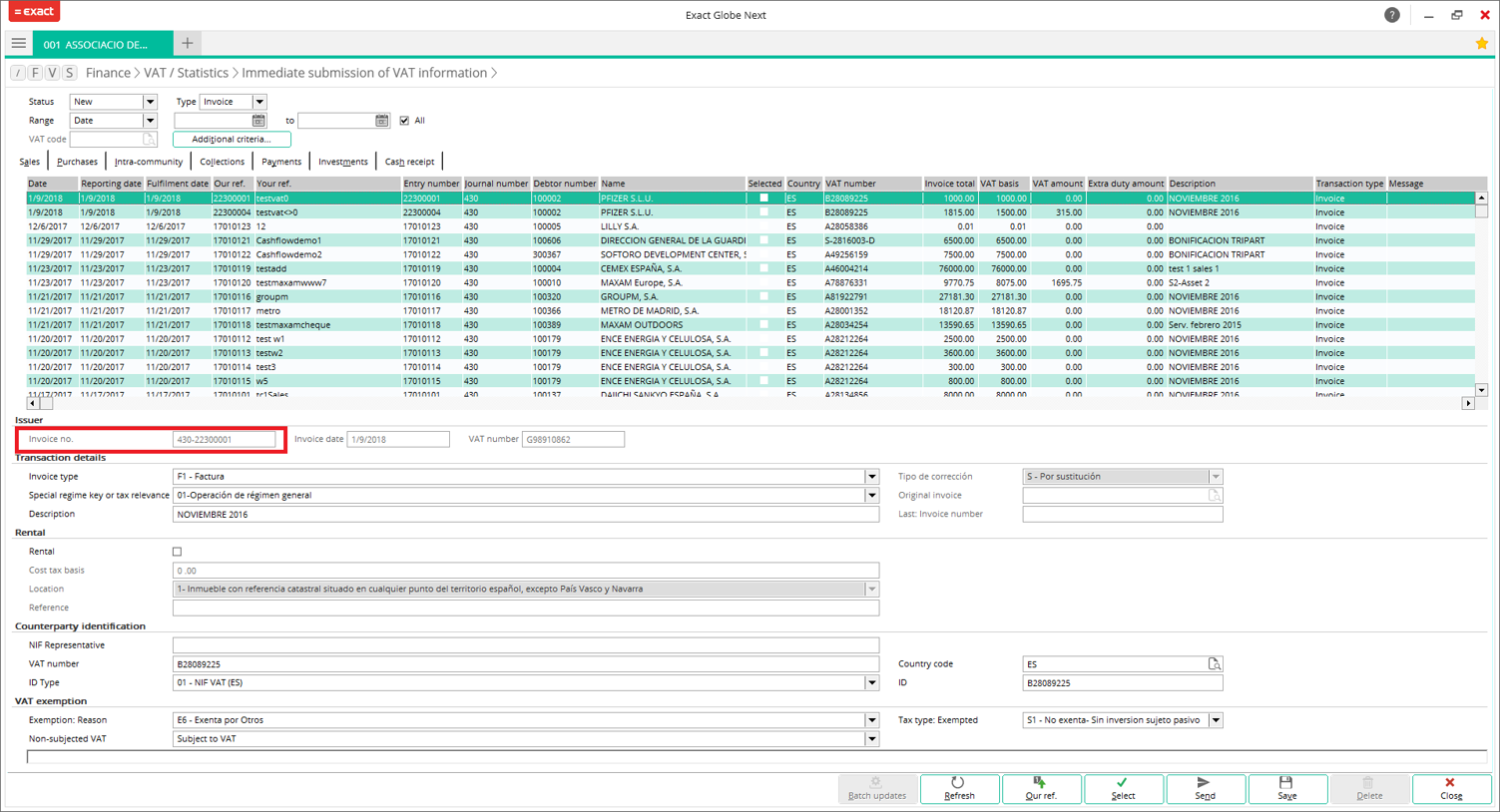1500x812 pixels.
Task: Click the Exact logo in the title bar
Action: pyautogui.click(x=34, y=11)
